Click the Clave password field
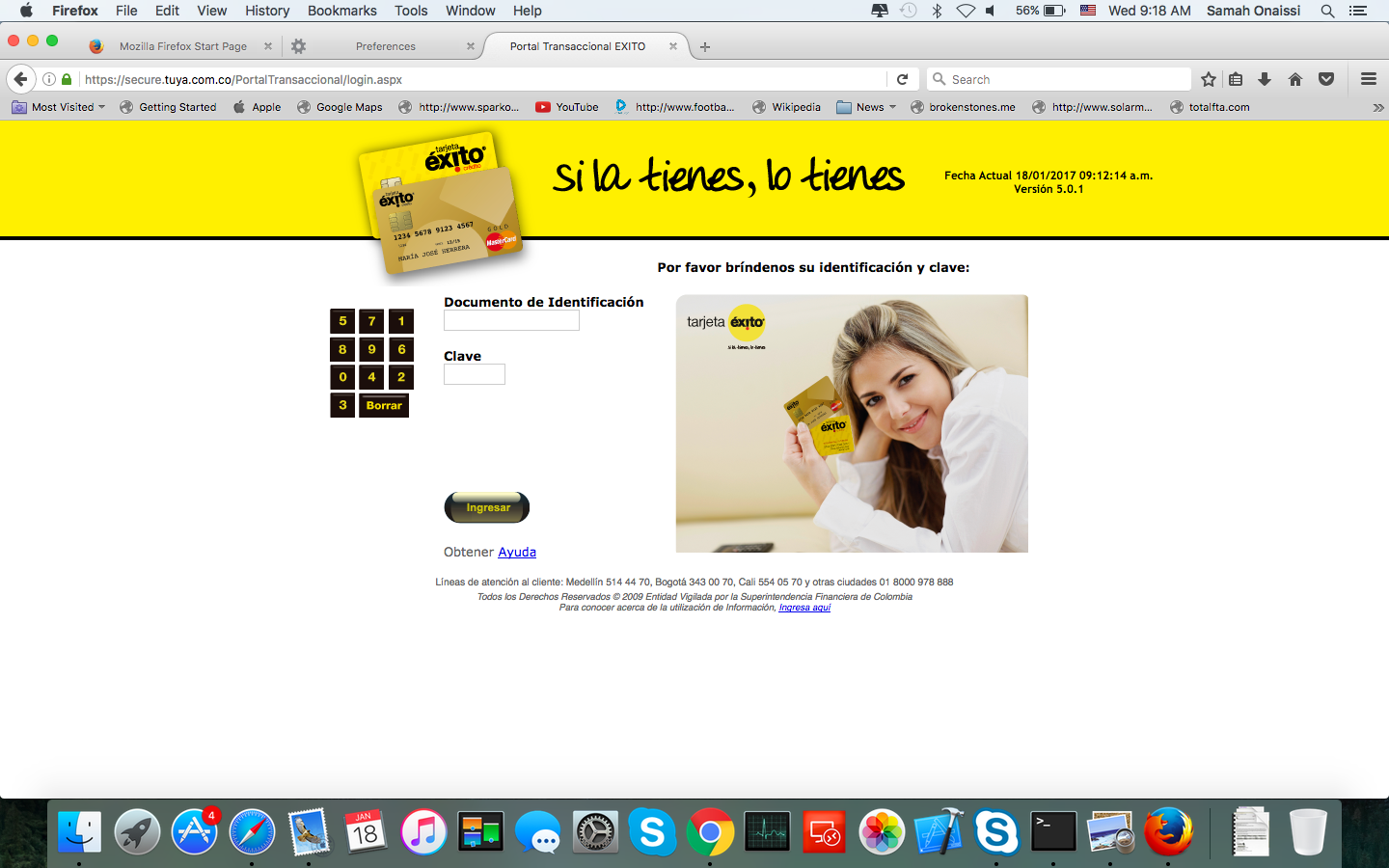1389x868 pixels. coord(475,374)
